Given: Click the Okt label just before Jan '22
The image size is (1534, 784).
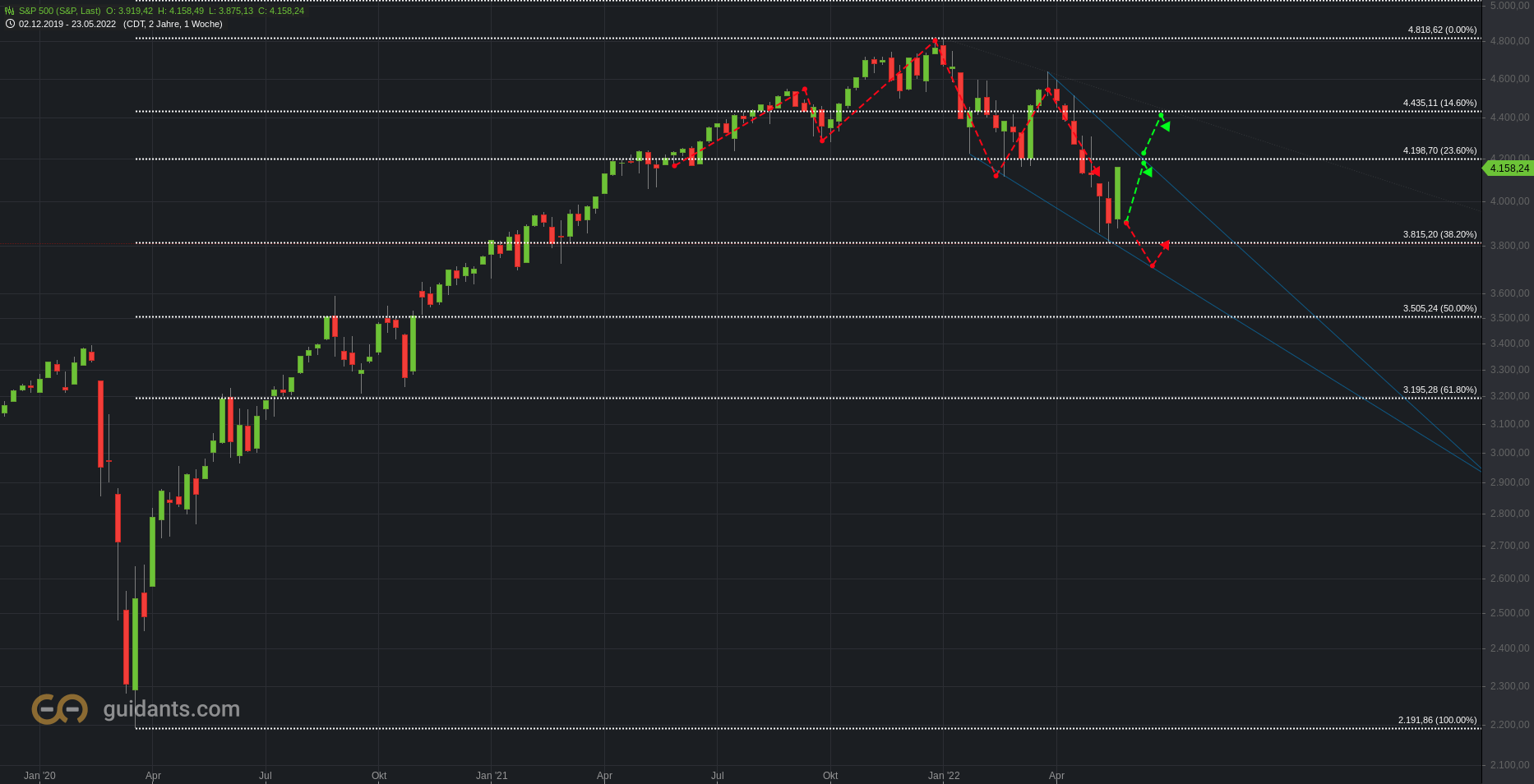Looking at the screenshot, I should click(x=830, y=776).
